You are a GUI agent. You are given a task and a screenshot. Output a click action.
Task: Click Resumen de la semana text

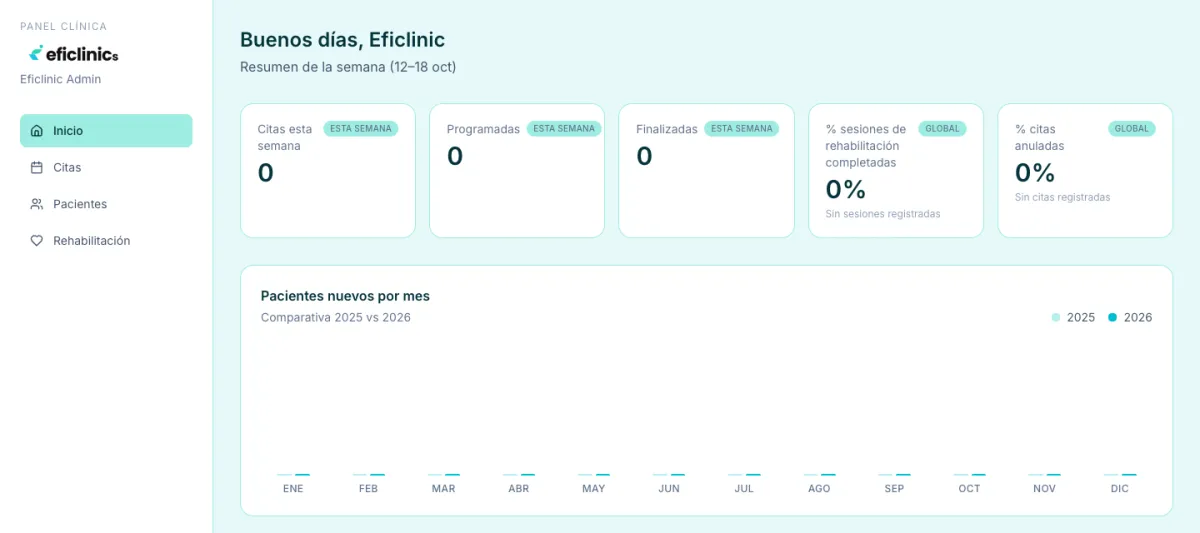pos(348,67)
